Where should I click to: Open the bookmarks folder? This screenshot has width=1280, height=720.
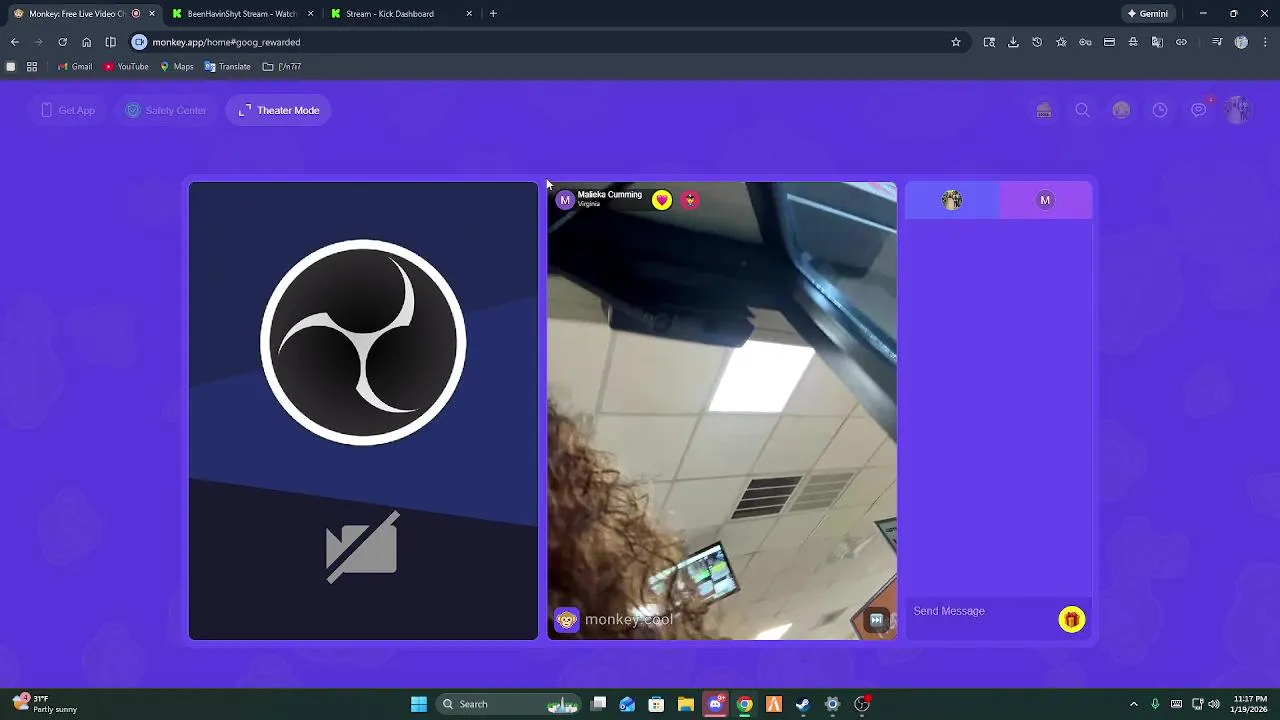[x=282, y=67]
